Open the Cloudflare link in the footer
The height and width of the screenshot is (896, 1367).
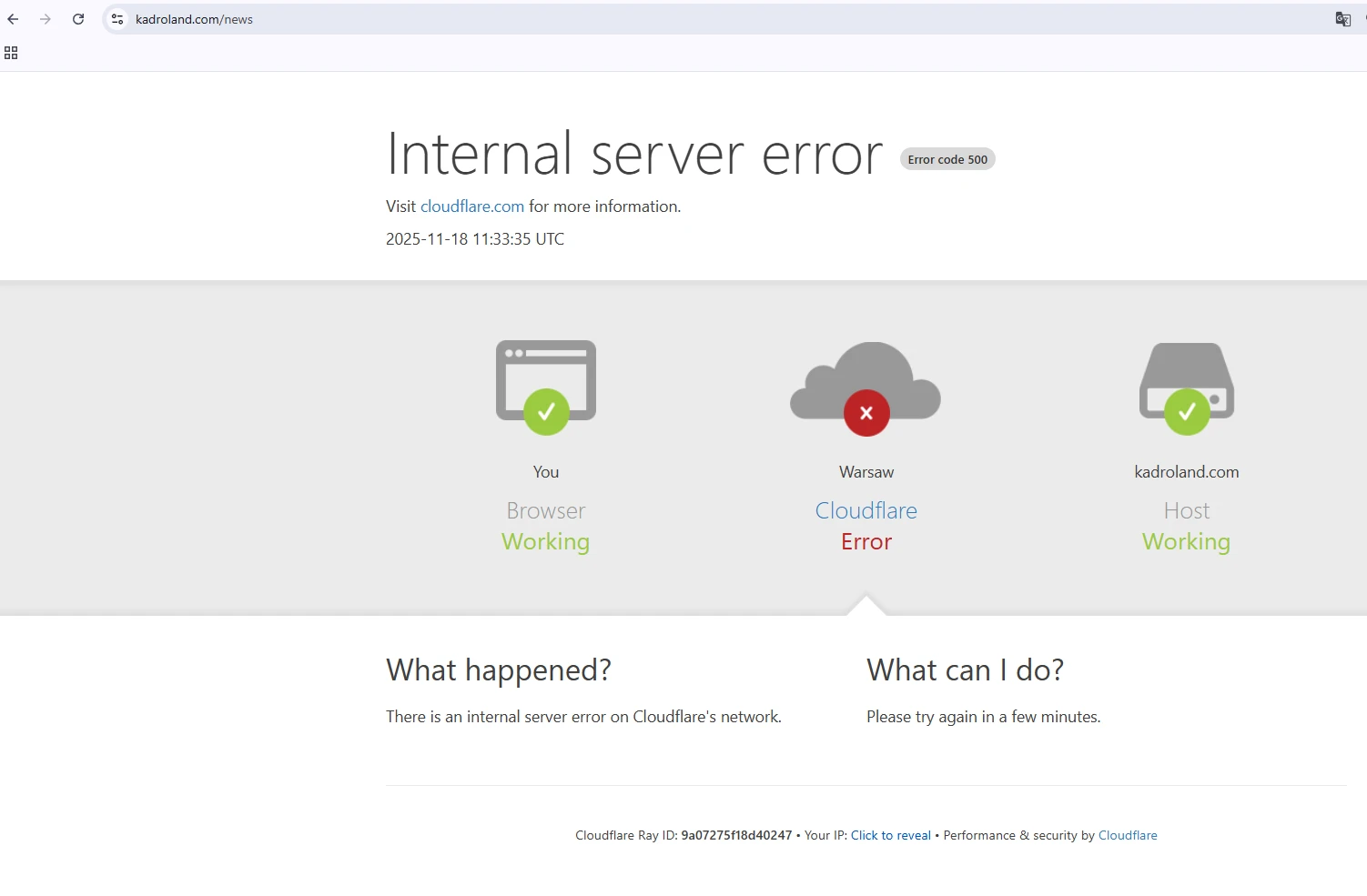(1127, 835)
